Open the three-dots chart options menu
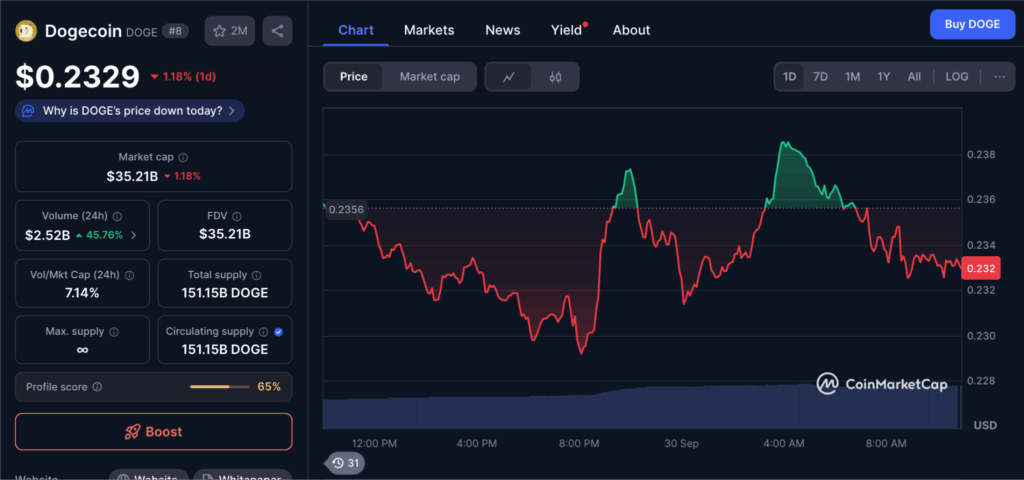Image resolution: width=1024 pixels, height=480 pixels. 998,77
